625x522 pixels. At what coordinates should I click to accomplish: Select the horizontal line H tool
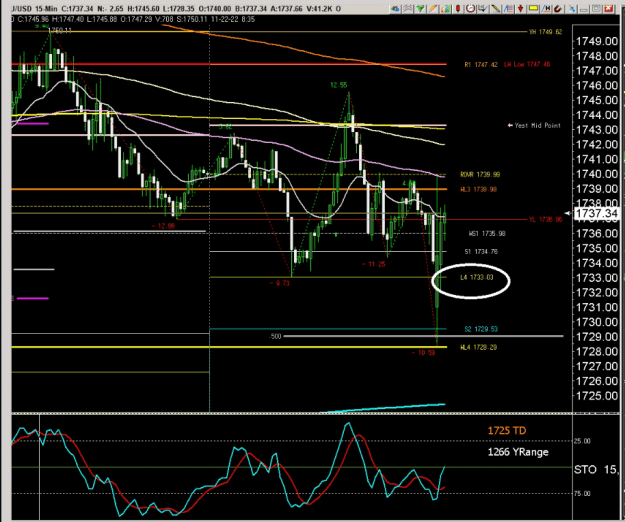(x=546, y=8)
